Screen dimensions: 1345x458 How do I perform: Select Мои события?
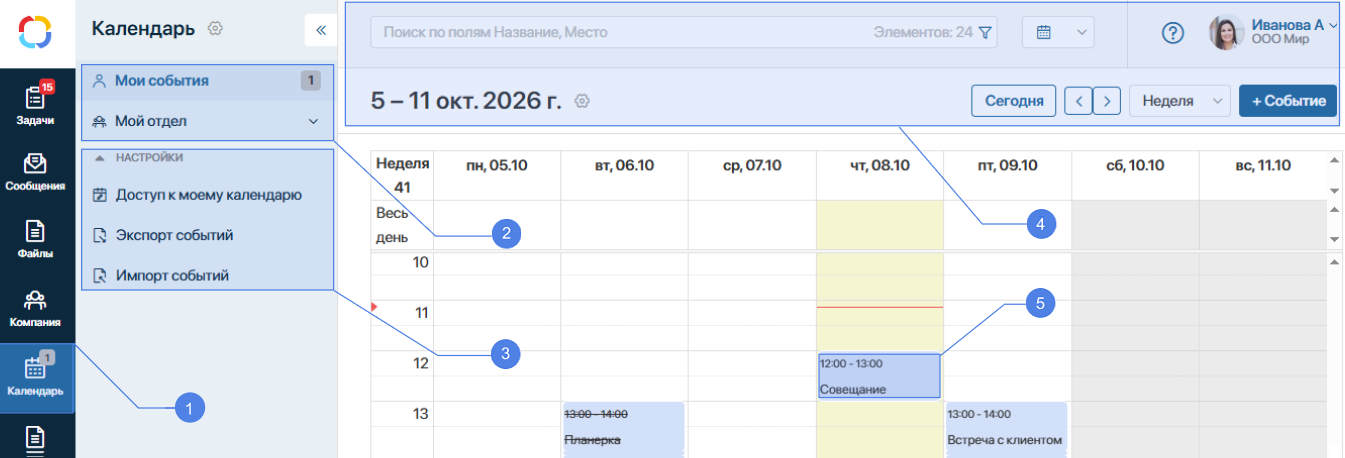tap(206, 80)
